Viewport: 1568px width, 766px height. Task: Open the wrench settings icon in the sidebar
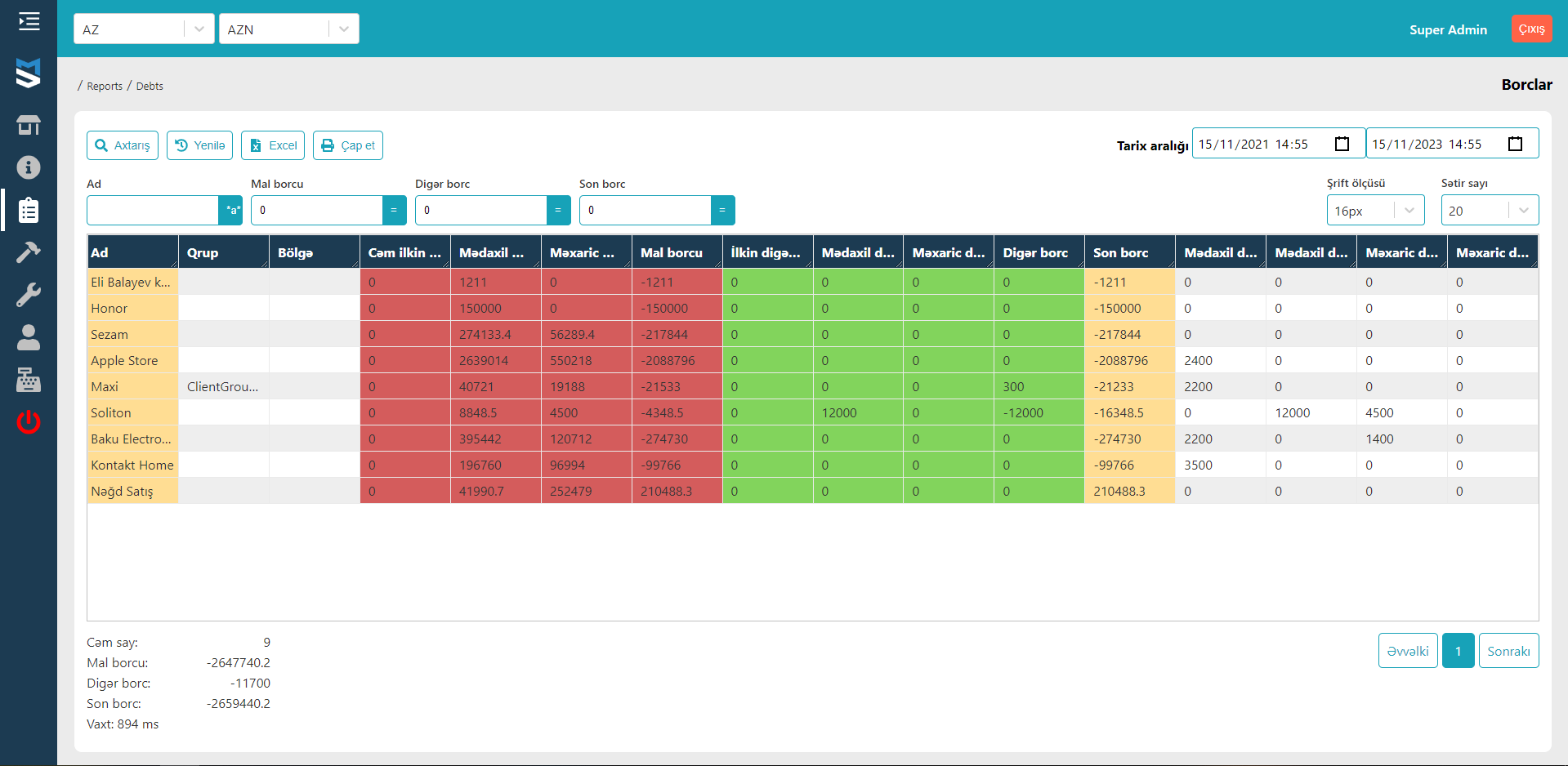[29, 295]
